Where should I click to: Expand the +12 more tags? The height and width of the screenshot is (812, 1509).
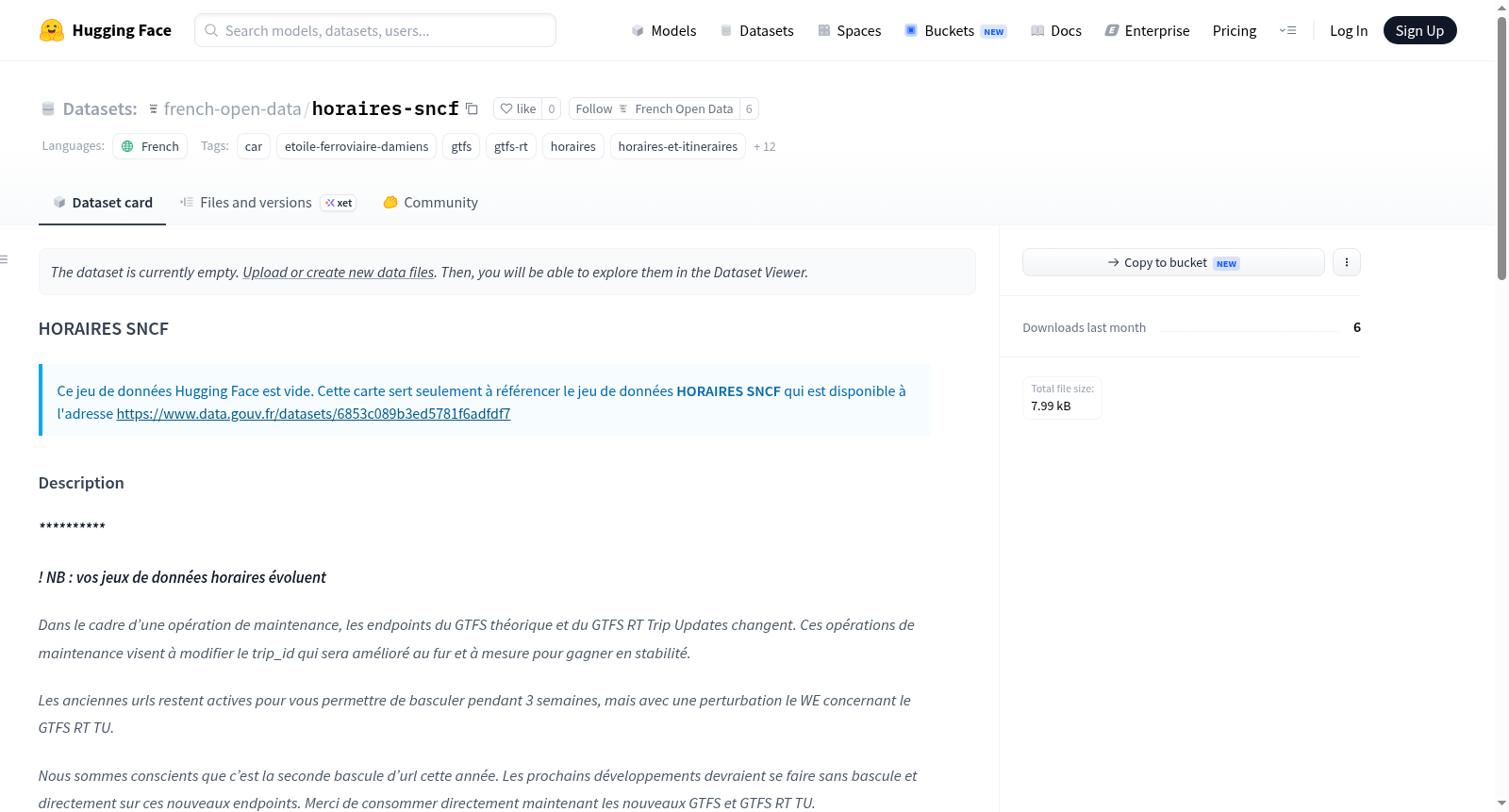765,147
